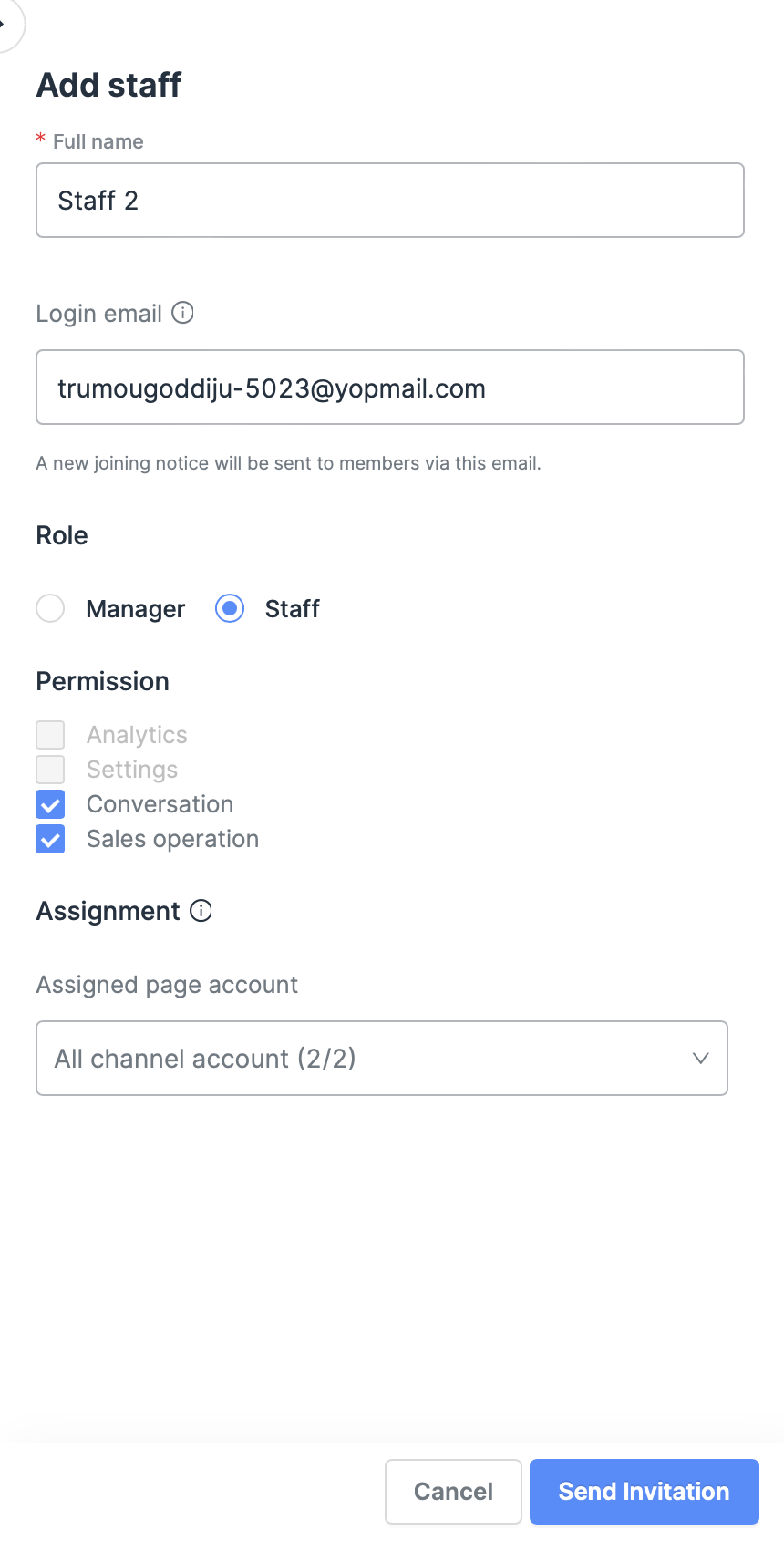Click the 'Full name' field label
The image size is (784, 1541).
click(98, 141)
